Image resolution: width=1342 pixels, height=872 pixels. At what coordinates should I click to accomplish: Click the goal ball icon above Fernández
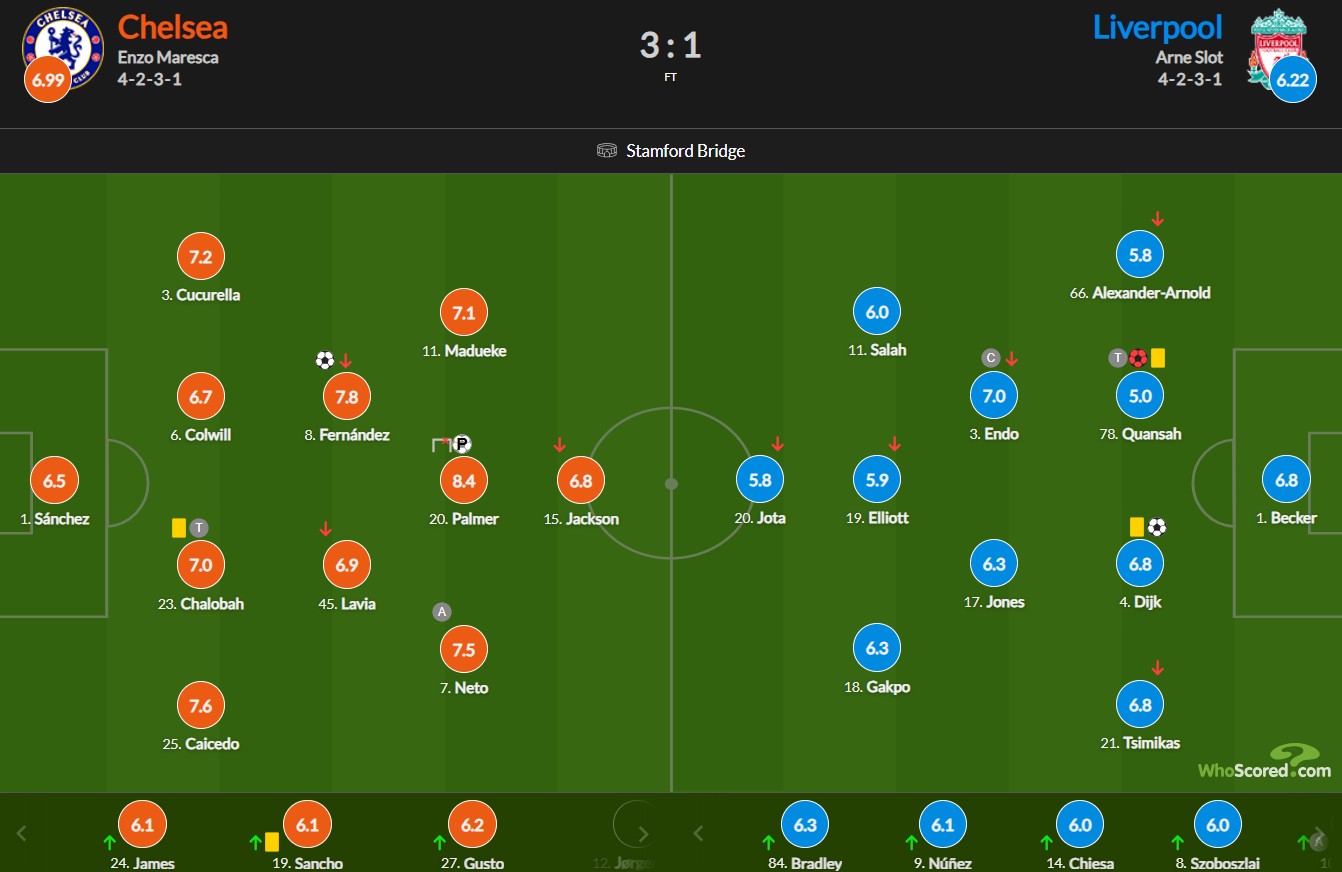324,360
